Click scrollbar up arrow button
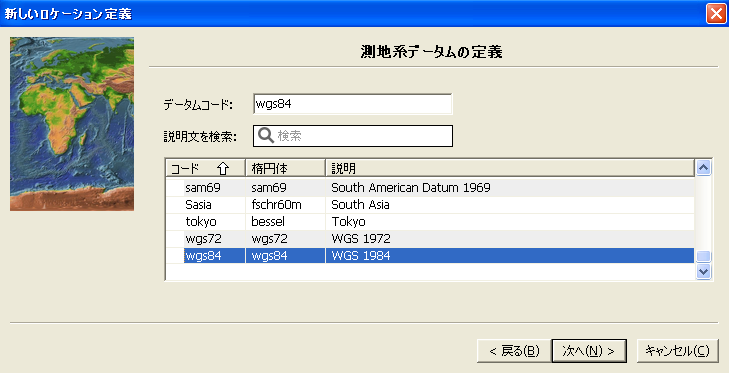The height and width of the screenshot is (373, 729). pos(703,167)
